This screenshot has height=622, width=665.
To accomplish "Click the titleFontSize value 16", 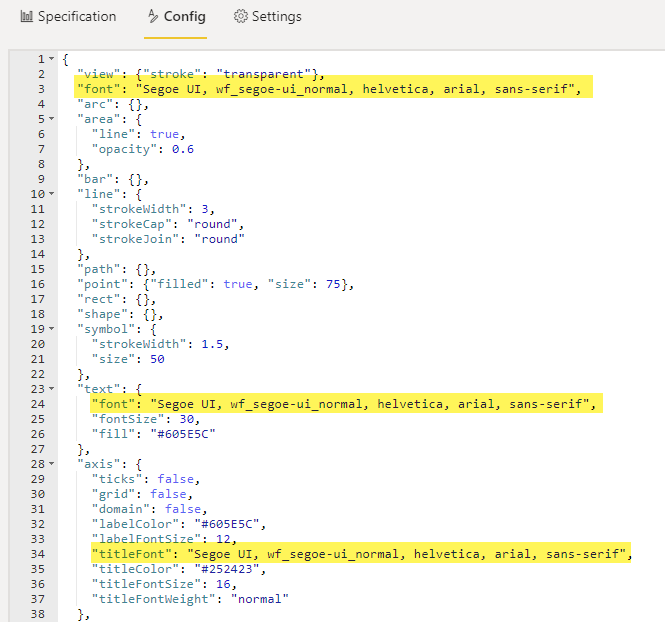I will coord(223,584).
